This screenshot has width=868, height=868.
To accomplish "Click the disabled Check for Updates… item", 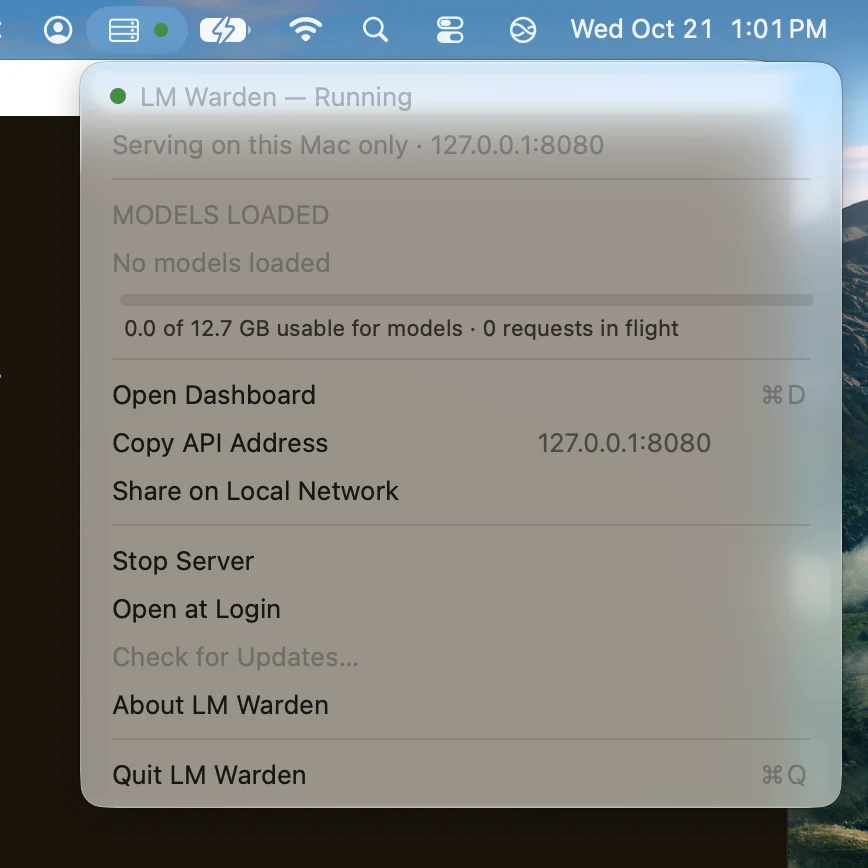I will 461,657.
